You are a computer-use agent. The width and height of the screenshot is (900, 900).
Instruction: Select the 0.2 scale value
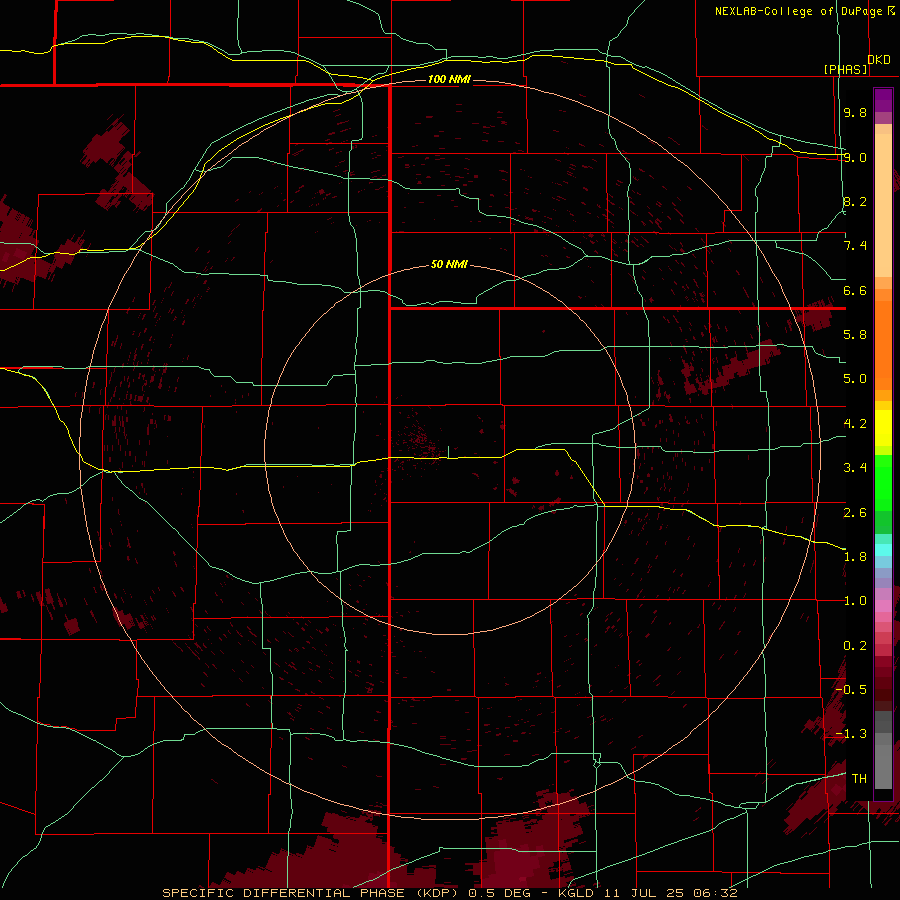point(855,646)
